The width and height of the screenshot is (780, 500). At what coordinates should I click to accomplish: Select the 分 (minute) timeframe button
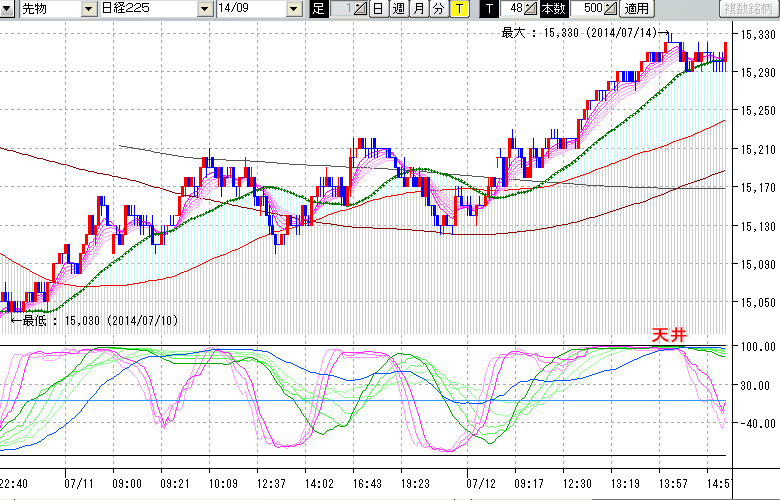coord(438,9)
